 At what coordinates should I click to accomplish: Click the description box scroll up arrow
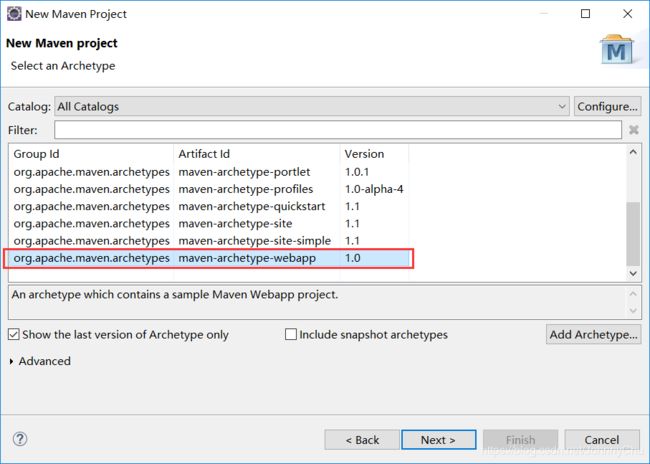pyautogui.click(x=633, y=294)
